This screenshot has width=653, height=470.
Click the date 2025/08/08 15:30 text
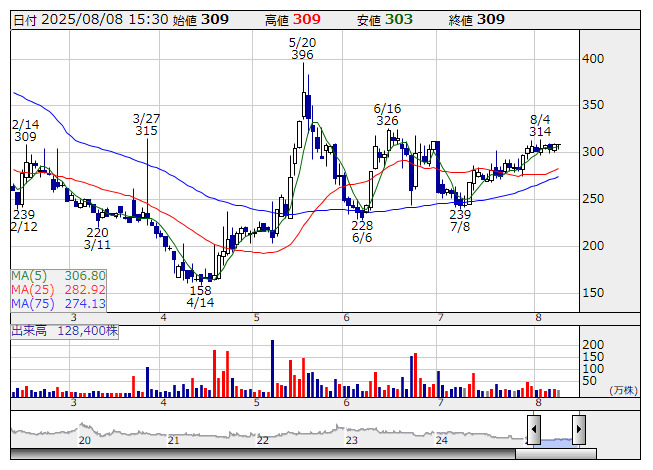pyautogui.click(x=105, y=20)
